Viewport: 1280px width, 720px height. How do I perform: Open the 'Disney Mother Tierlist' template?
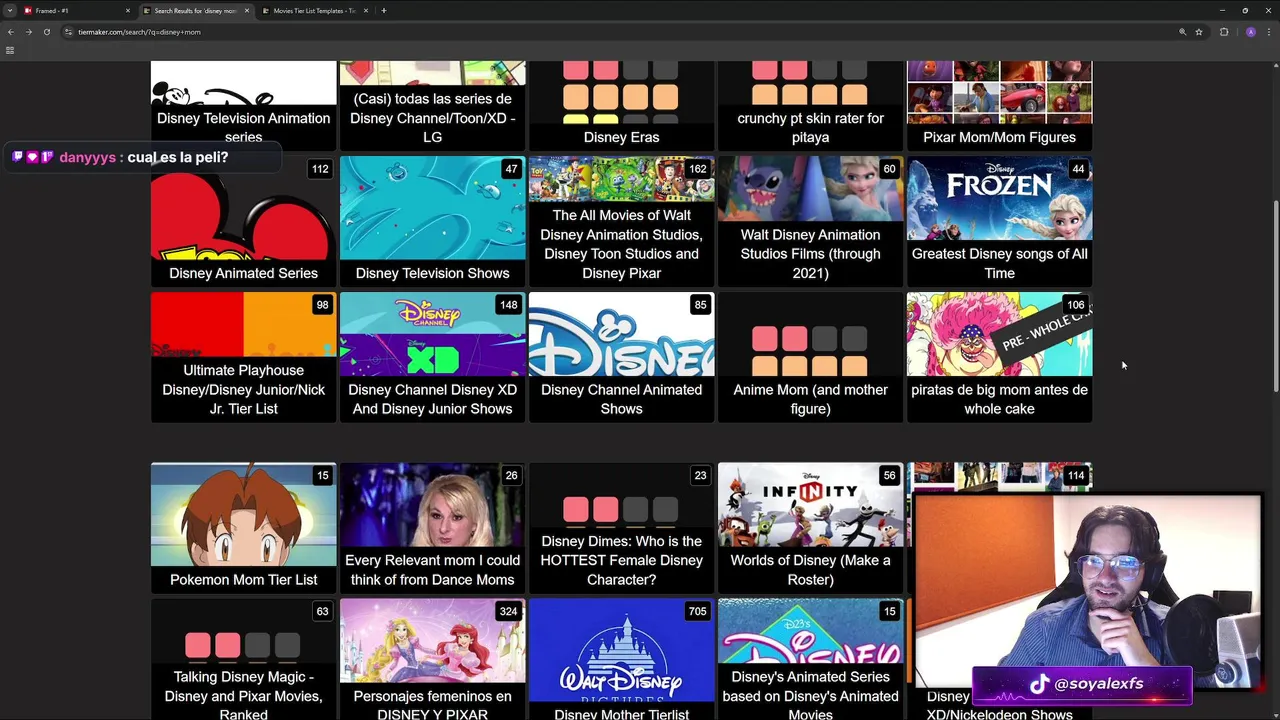click(621, 660)
